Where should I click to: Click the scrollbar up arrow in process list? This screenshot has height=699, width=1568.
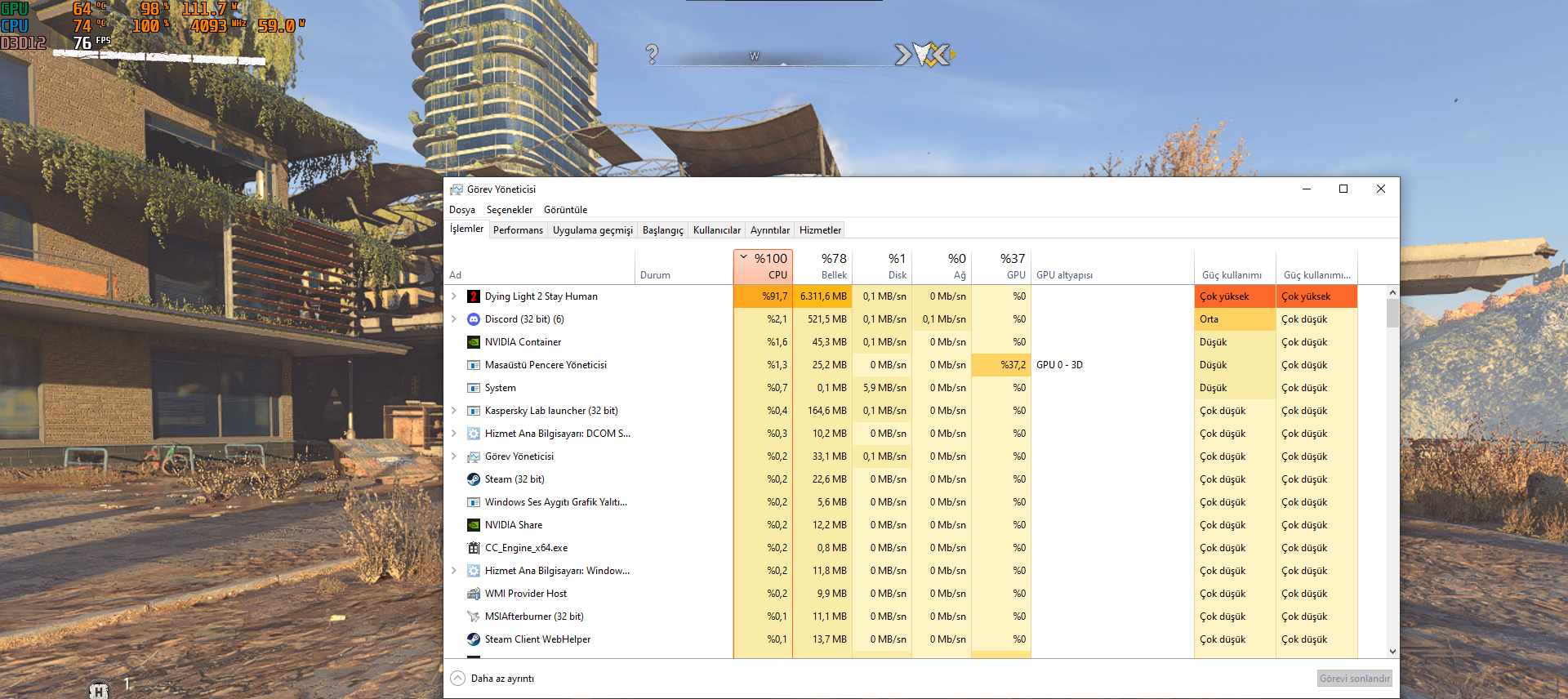1392,292
